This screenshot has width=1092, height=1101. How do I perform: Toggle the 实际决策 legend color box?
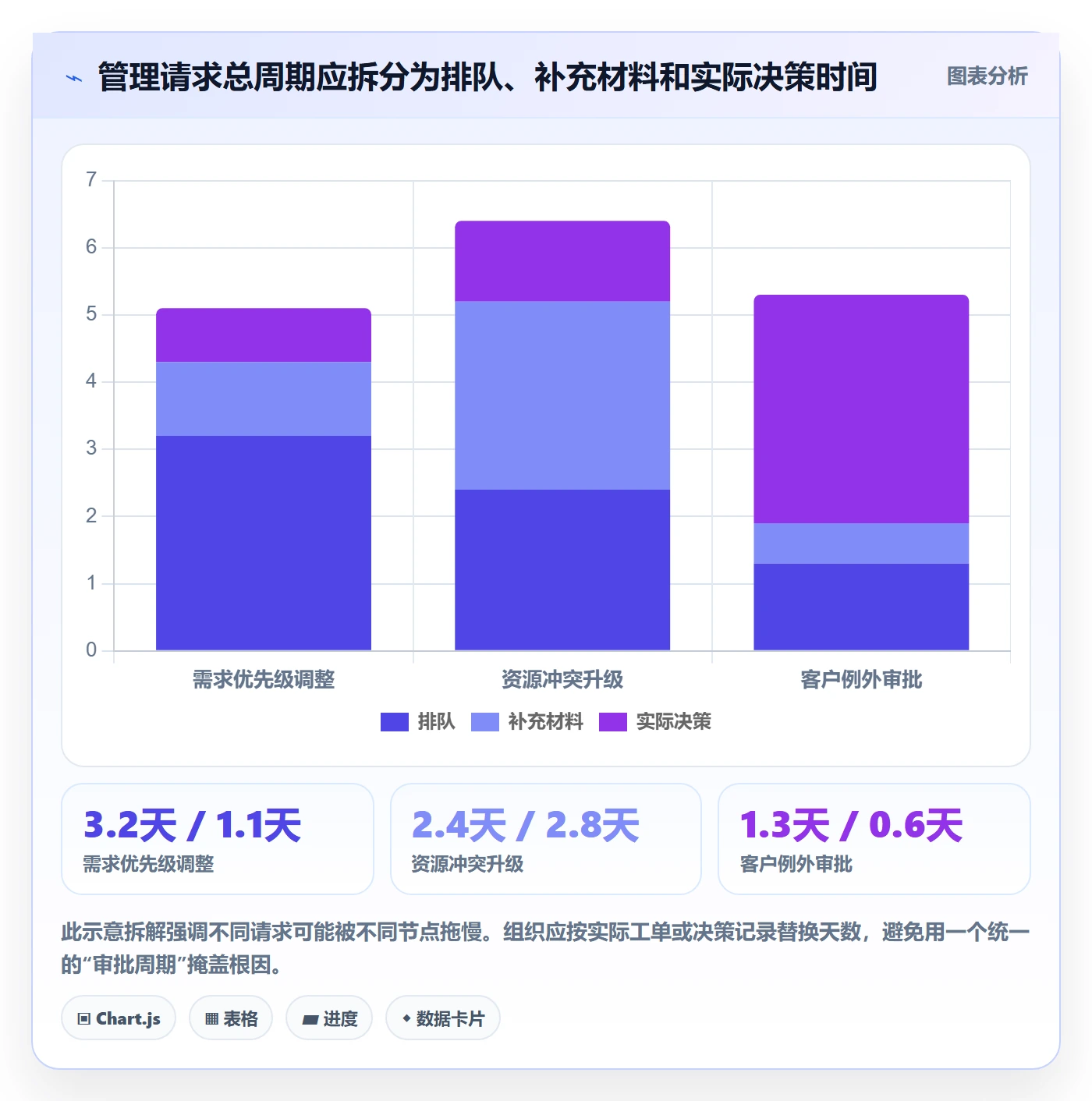coord(613,722)
